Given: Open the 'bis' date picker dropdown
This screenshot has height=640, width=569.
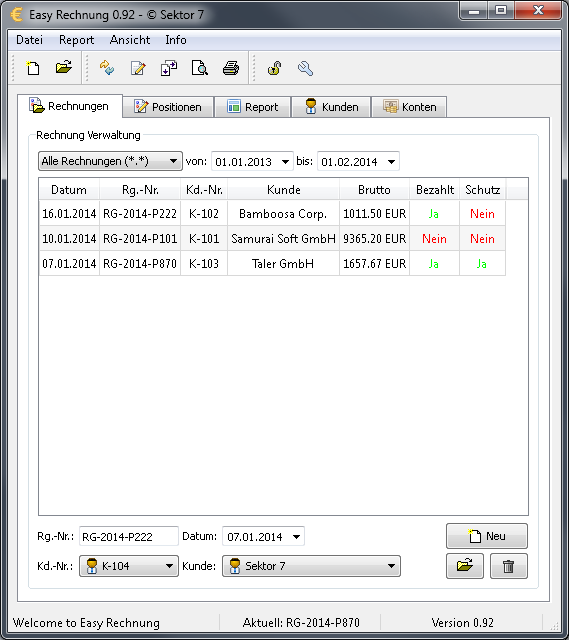Looking at the screenshot, I should (x=391, y=162).
